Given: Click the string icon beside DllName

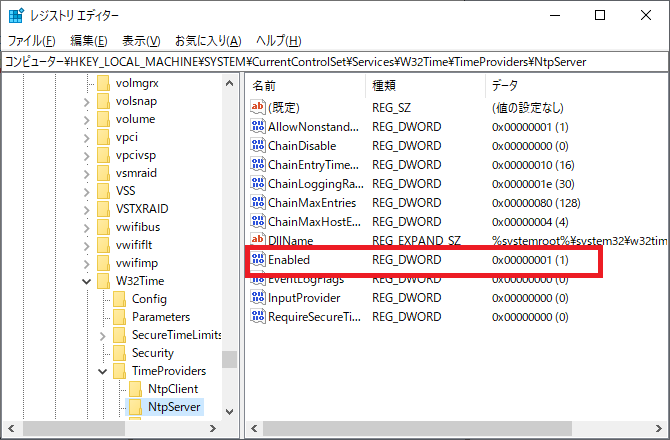Looking at the screenshot, I should tap(258, 241).
